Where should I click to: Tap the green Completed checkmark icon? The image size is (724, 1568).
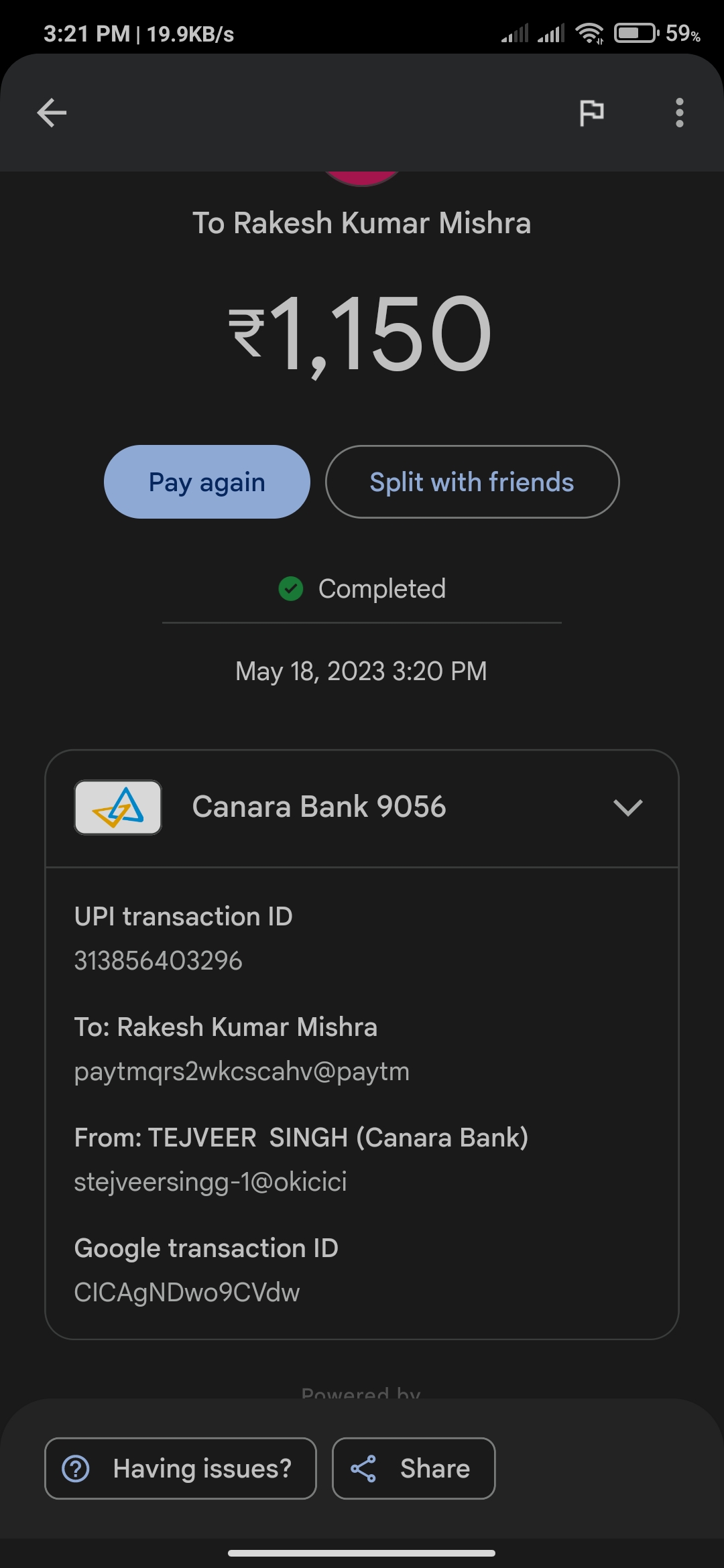click(x=291, y=589)
